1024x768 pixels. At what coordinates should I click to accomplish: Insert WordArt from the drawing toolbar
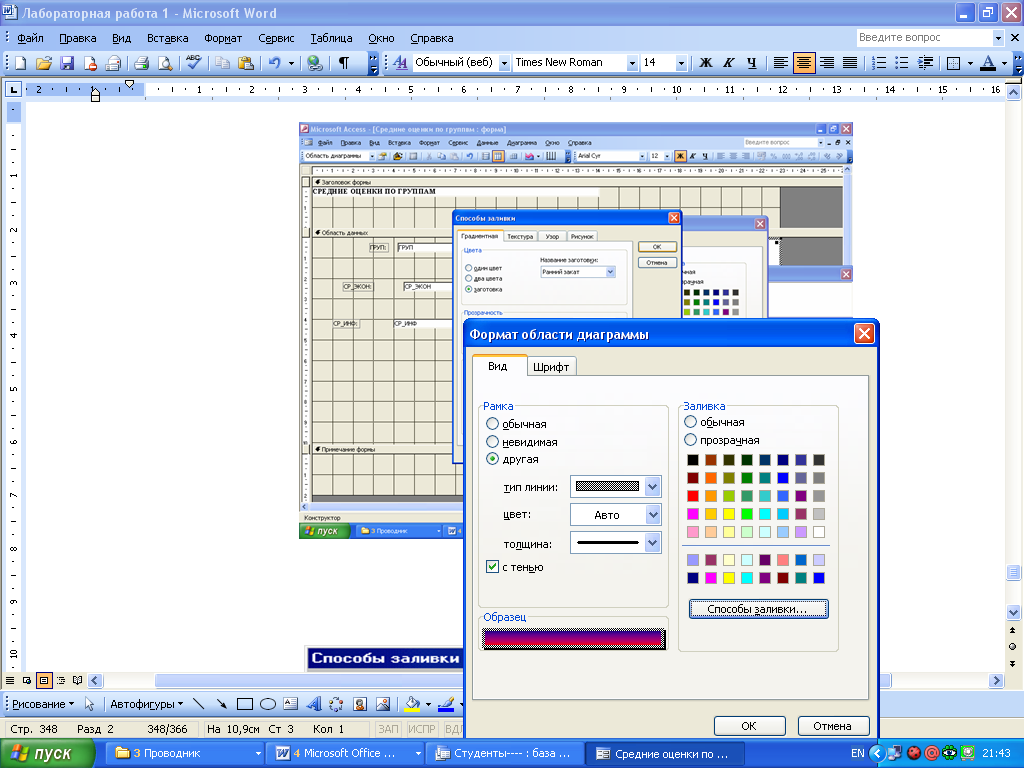point(314,704)
